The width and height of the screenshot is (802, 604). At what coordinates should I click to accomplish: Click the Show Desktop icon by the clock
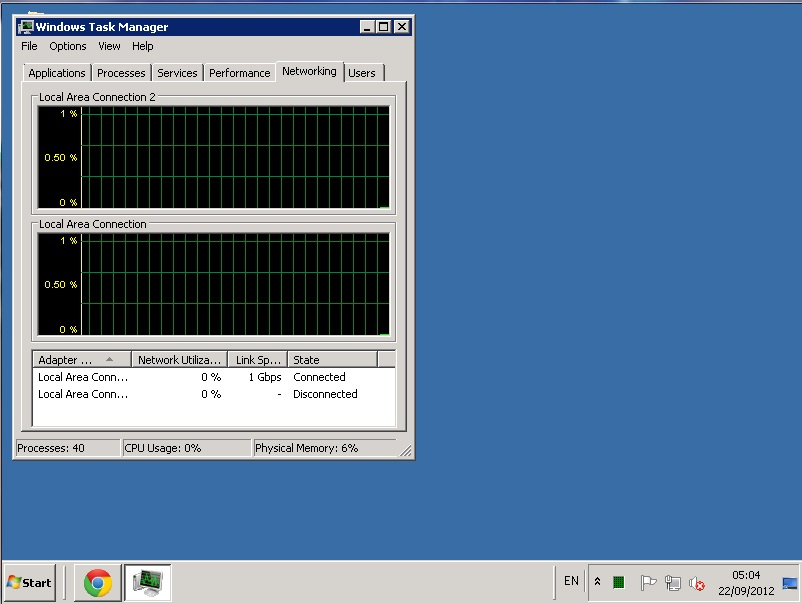coord(790,583)
